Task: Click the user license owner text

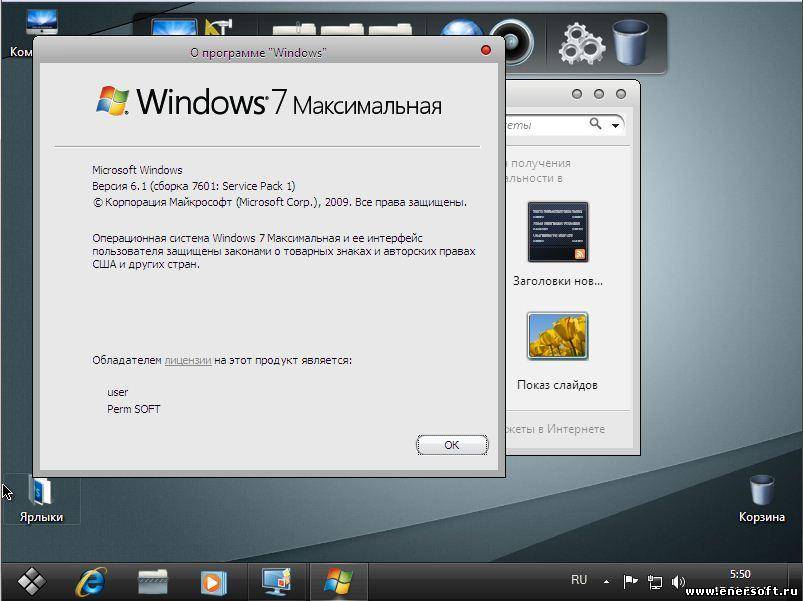Action: click(117, 392)
